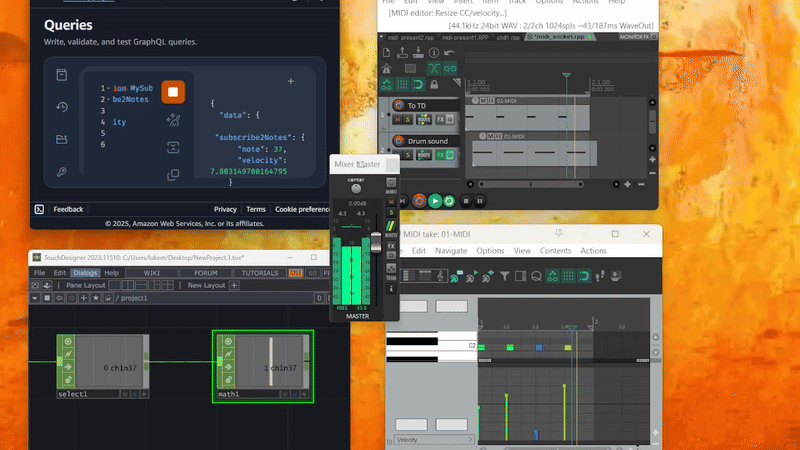
Task: Open the Navigate menu in MIDI editor
Action: [x=451, y=251]
